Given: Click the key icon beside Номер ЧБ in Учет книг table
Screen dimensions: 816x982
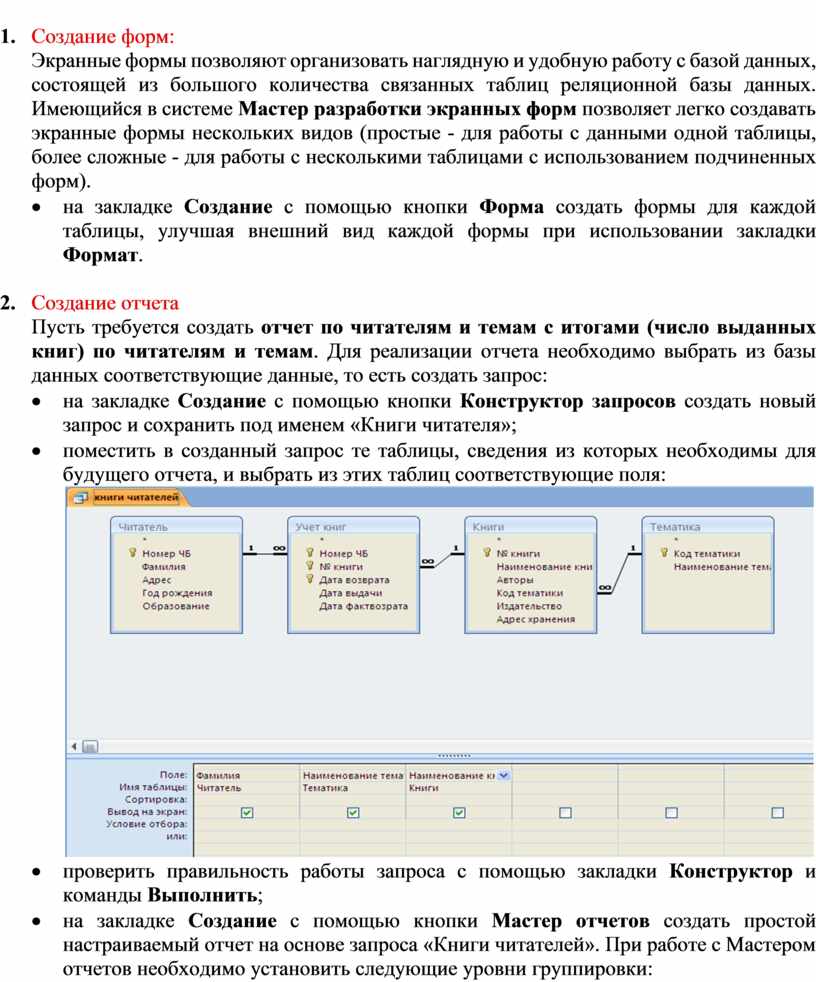Looking at the screenshot, I should click(x=309, y=553).
